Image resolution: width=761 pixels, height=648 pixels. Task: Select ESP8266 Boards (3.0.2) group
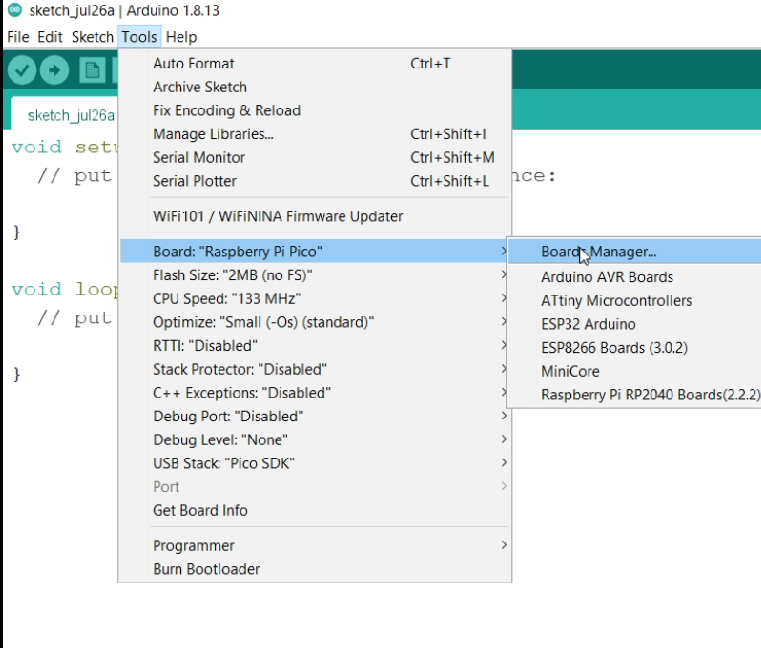(x=635, y=348)
